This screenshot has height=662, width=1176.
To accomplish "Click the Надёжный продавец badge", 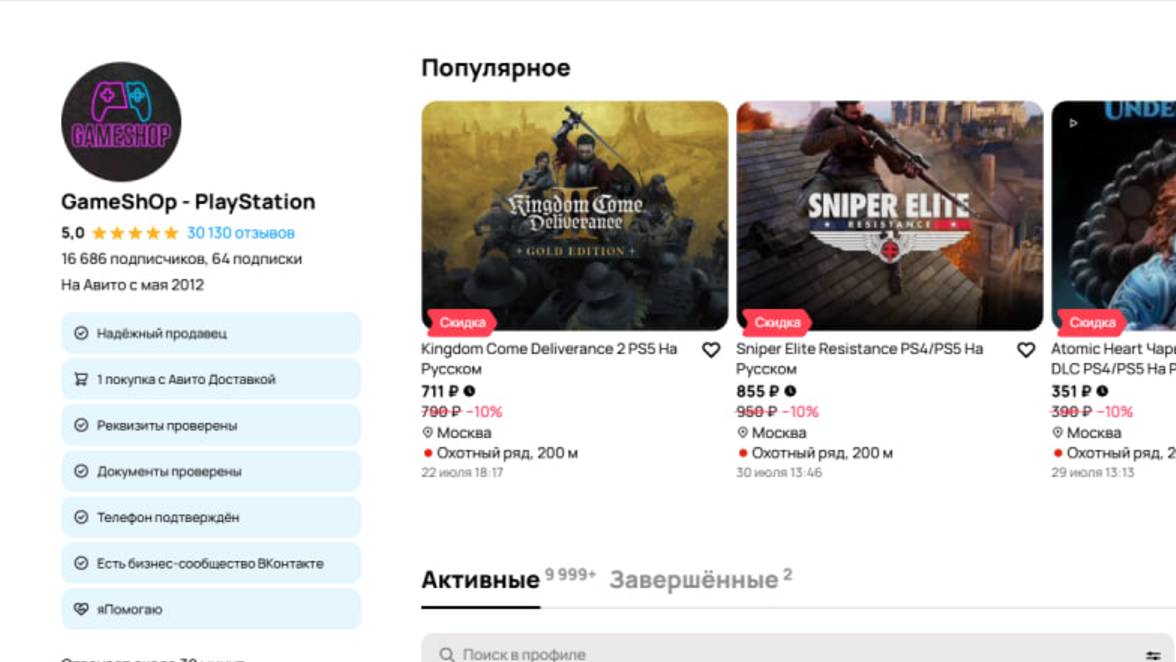I will click(210, 333).
